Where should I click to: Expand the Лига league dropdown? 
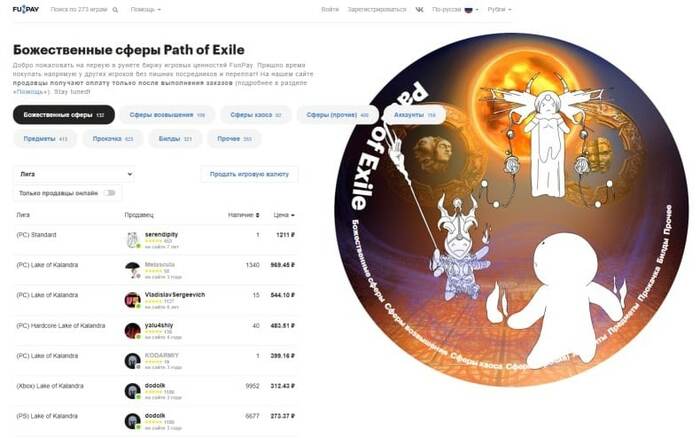click(x=74, y=174)
